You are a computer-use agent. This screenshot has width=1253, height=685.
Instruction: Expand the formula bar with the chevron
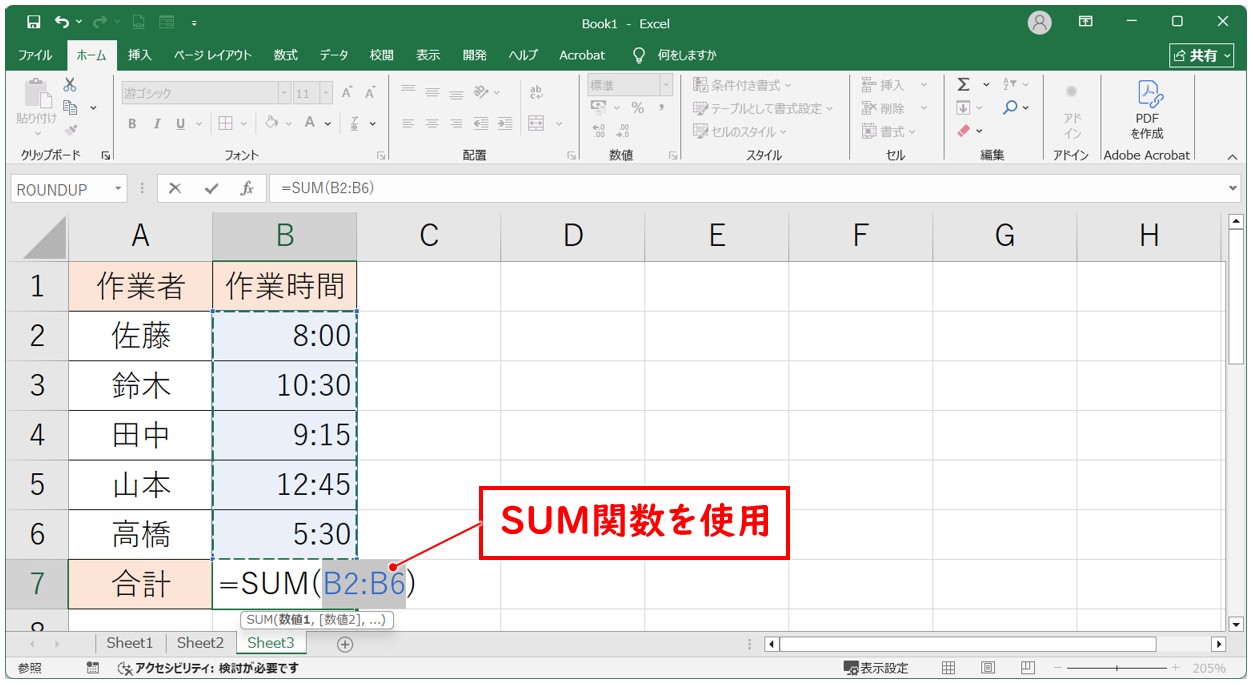pyautogui.click(x=1232, y=188)
